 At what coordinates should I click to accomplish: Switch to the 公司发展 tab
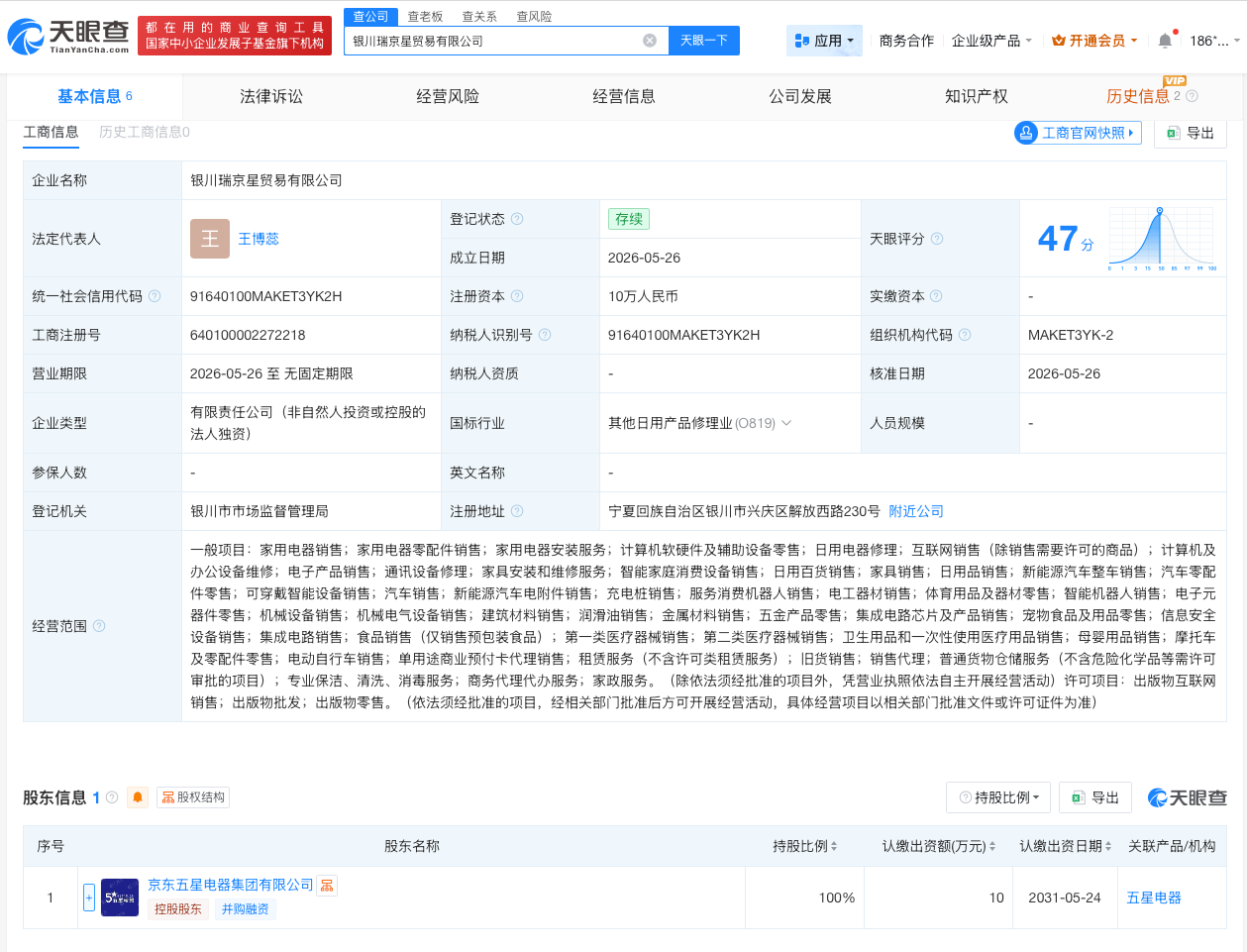pos(800,96)
